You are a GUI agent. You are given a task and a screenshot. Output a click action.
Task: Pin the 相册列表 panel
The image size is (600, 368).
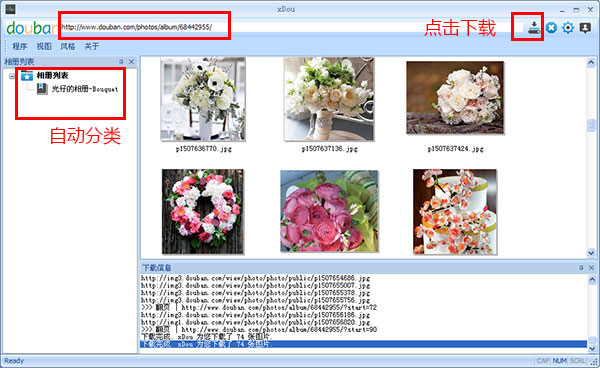pyautogui.click(x=121, y=62)
